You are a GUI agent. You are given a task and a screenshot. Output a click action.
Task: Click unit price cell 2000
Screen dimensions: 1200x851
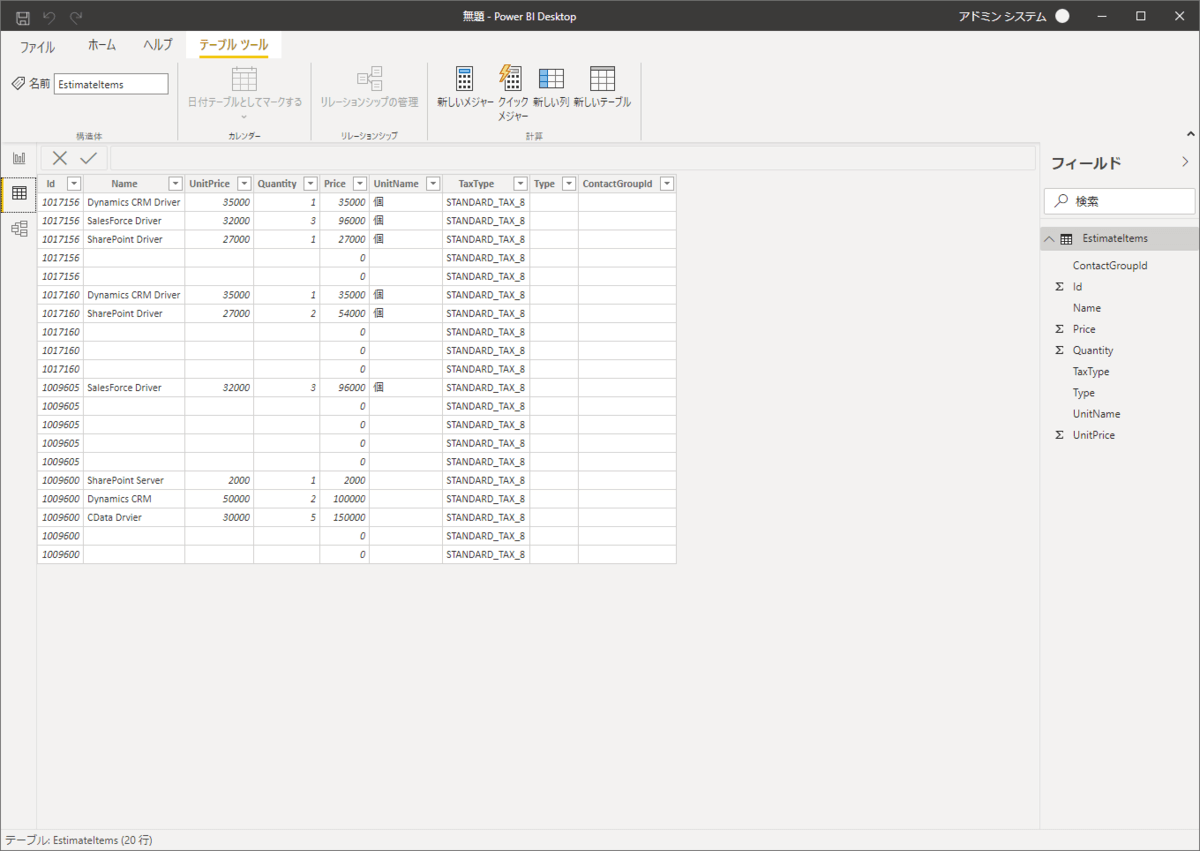(219, 480)
